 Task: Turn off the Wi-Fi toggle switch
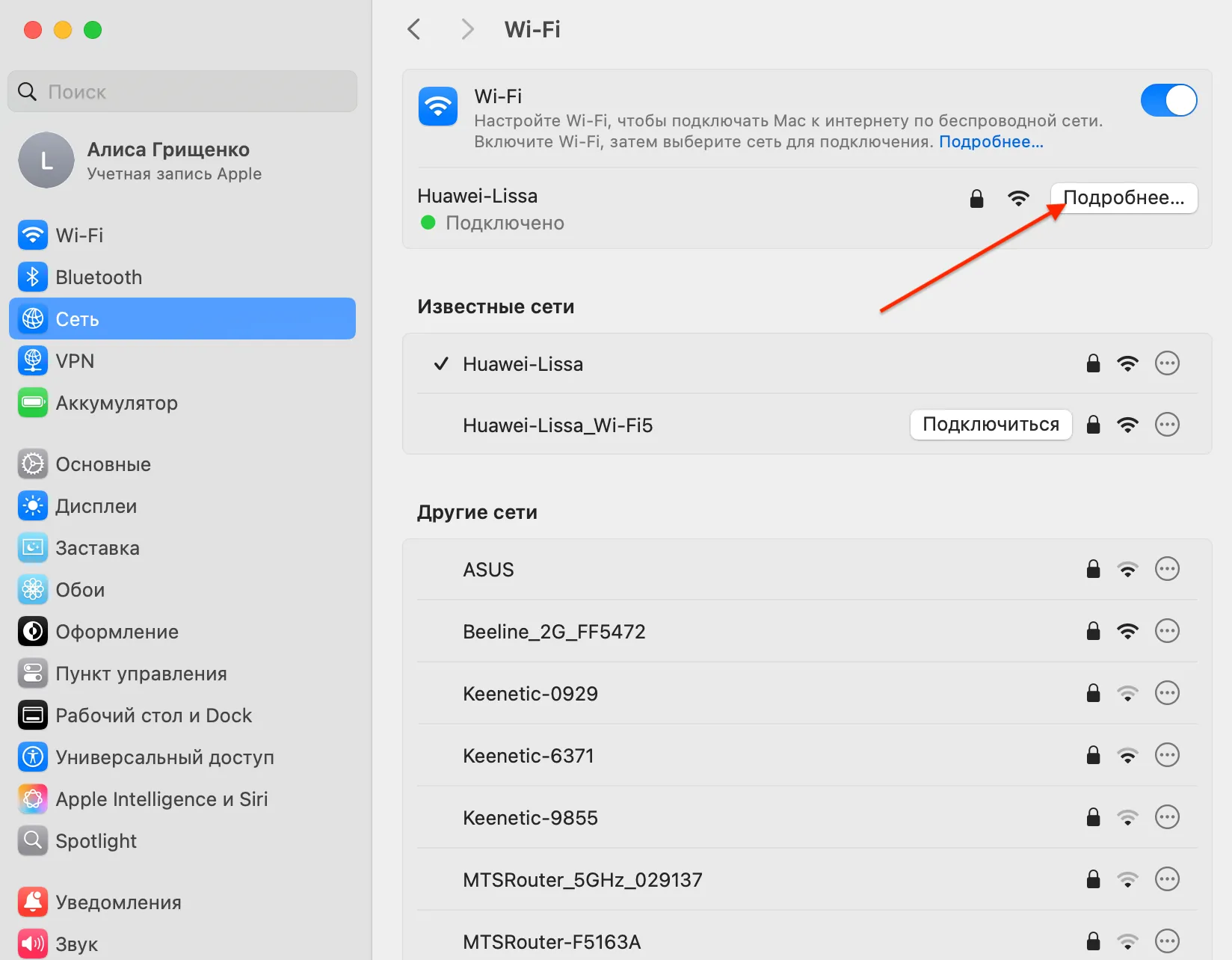(1168, 100)
